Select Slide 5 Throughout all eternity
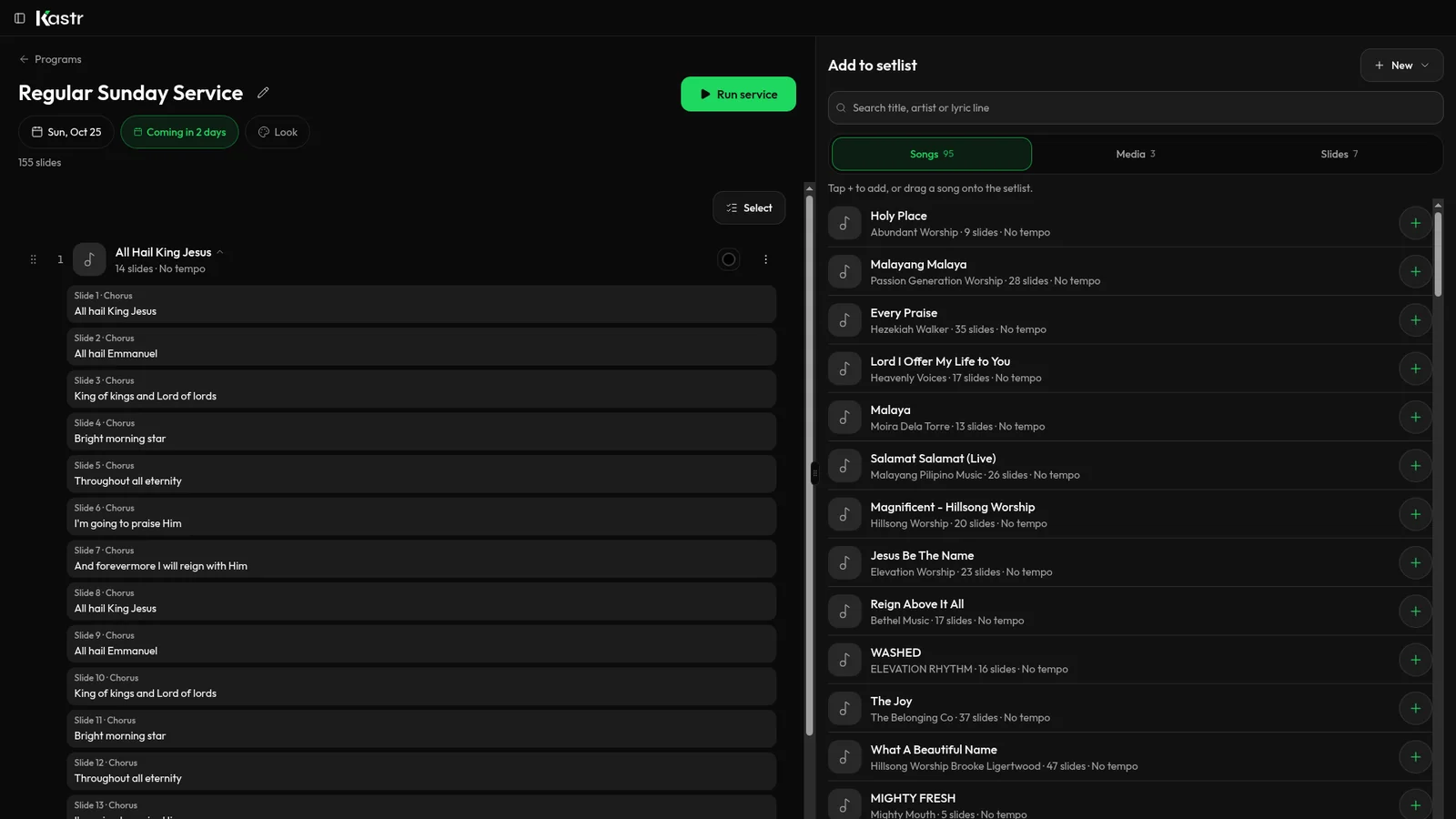Image resolution: width=1456 pixels, height=819 pixels. click(x=421, y=474)
